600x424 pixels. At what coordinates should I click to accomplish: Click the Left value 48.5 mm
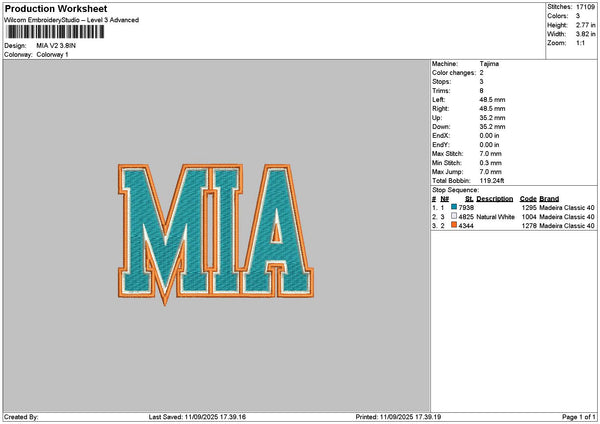click(492, 100)
